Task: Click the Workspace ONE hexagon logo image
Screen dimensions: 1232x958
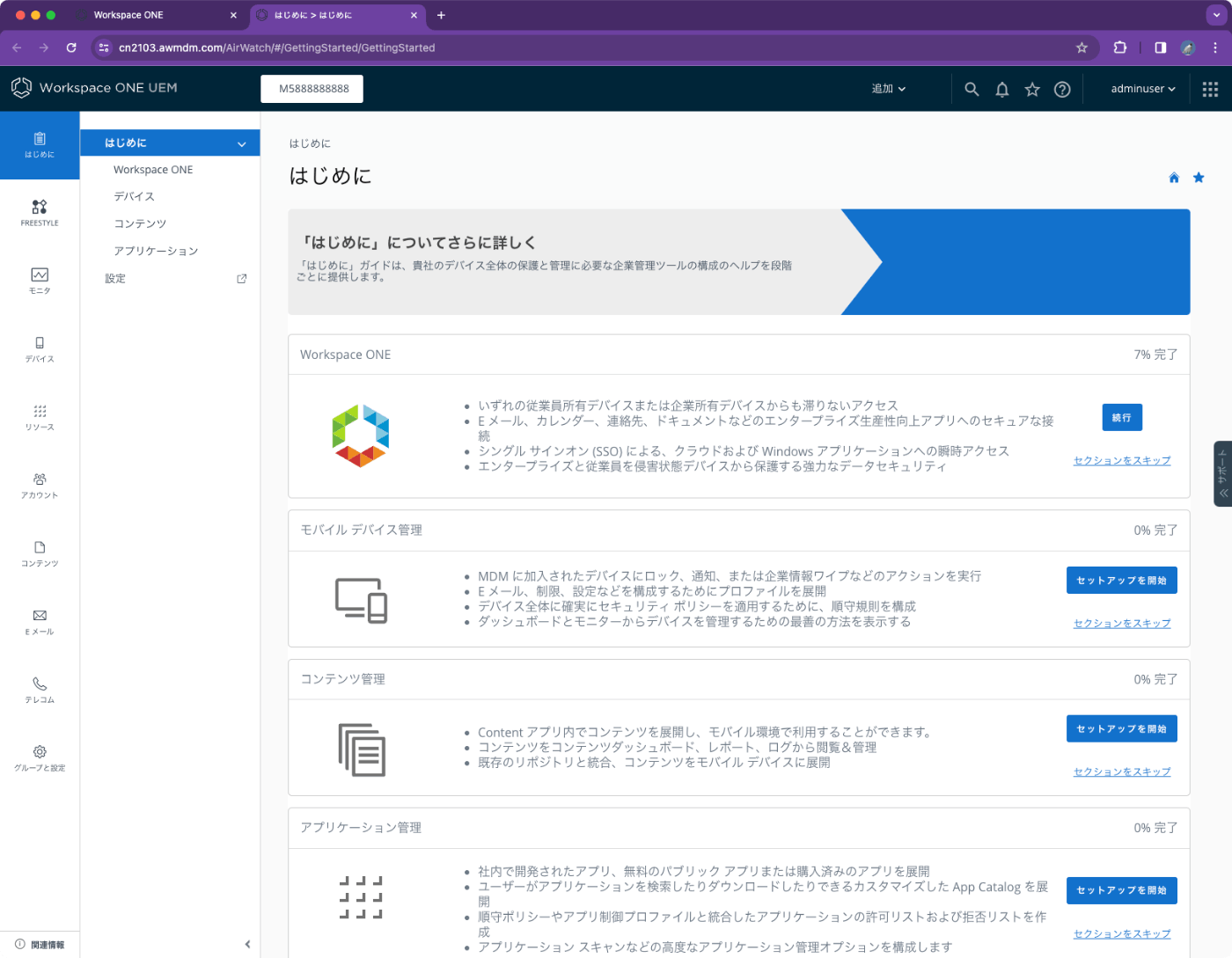Action: click(x=361, y=436)
